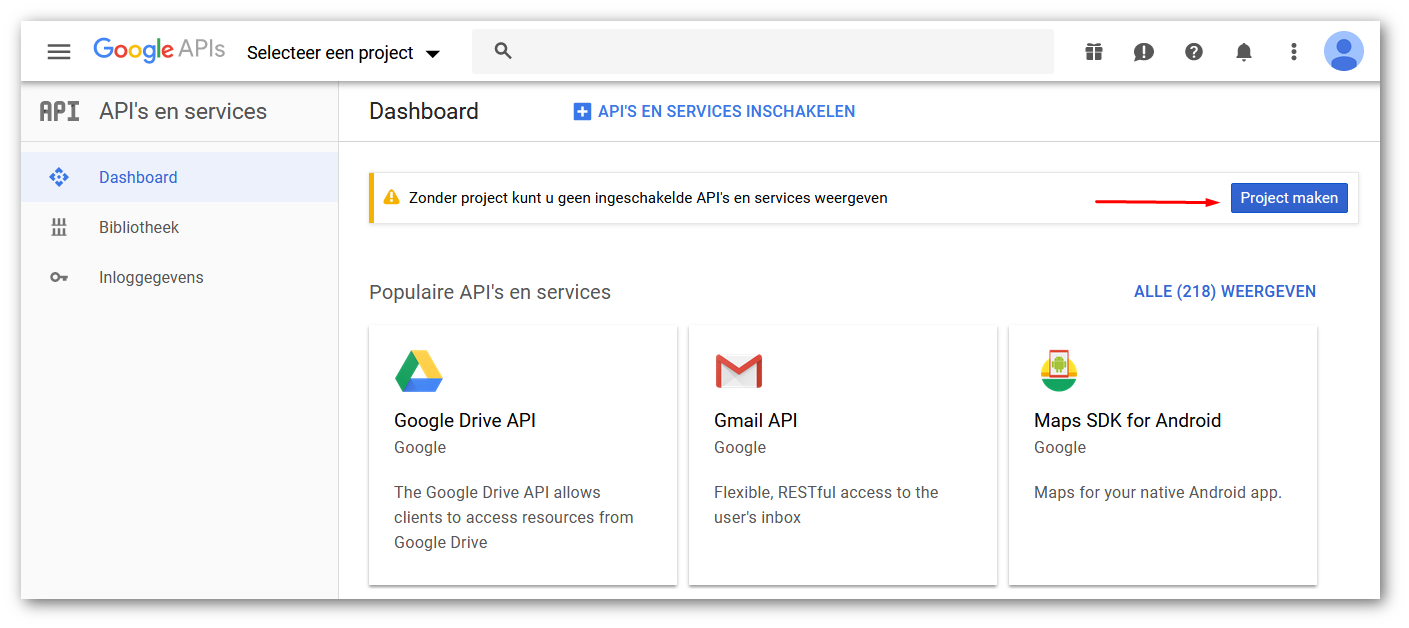Select Dashboard in the sidebar
The image size is (1409, 628).
(180, 177)
